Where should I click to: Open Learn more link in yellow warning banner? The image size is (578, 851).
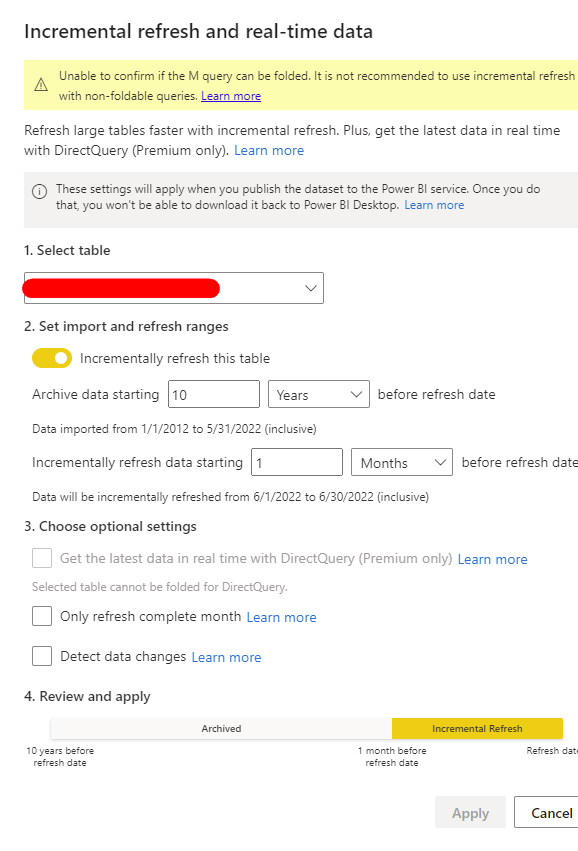coord(231,96)
